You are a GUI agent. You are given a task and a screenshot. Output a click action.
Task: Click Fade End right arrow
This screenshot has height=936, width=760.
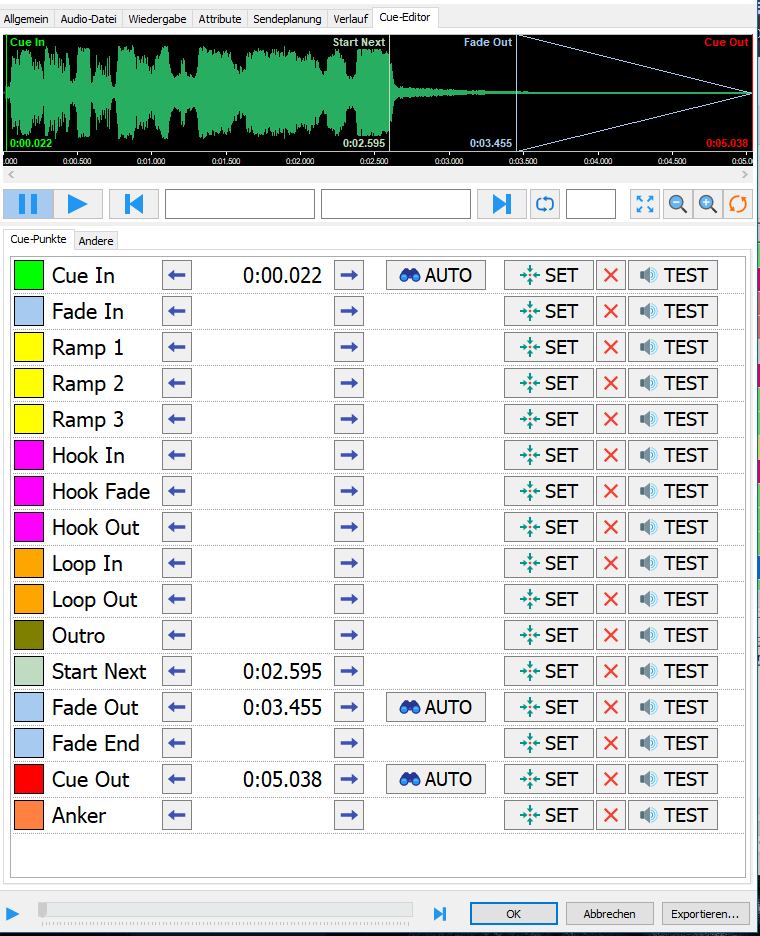(x=349, y=743)
